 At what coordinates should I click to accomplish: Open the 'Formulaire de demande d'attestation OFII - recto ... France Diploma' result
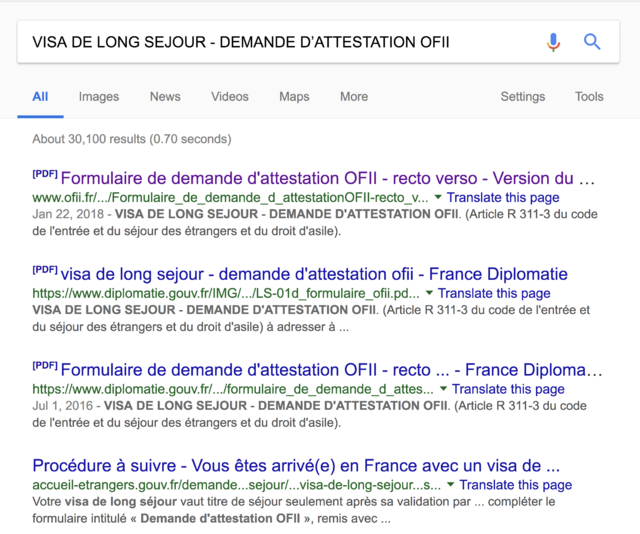click(x=331, y=370)
